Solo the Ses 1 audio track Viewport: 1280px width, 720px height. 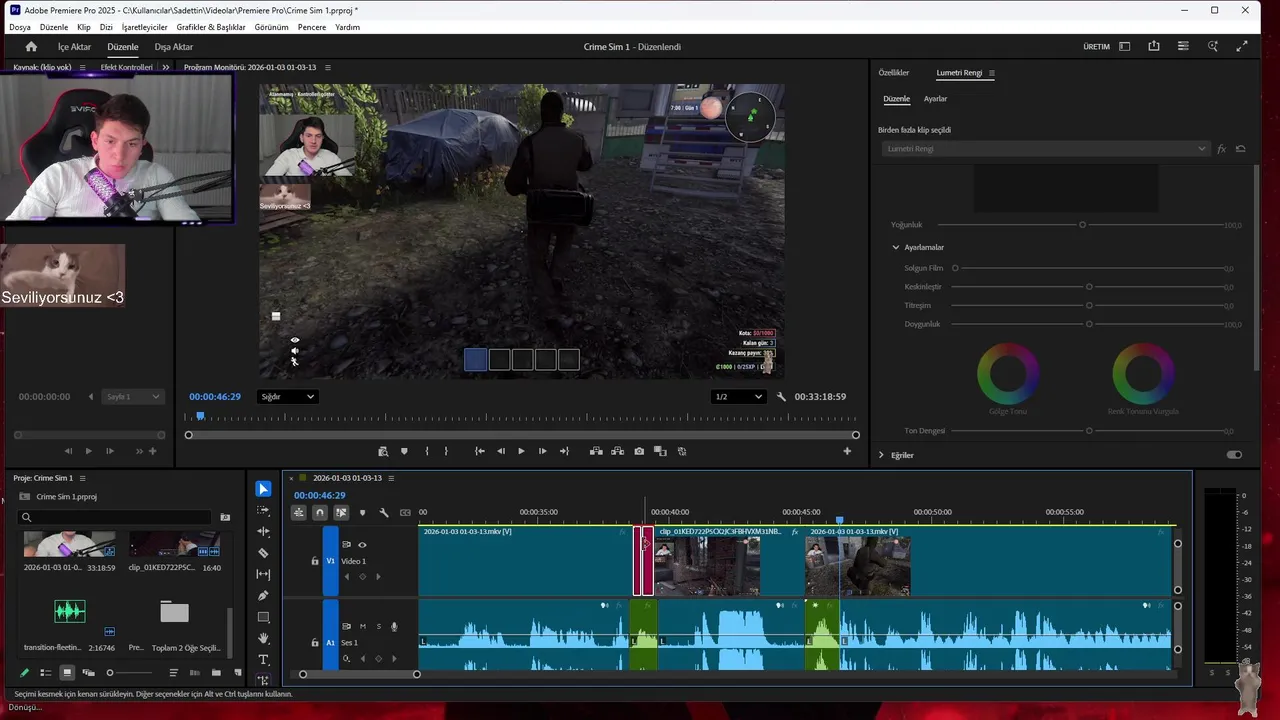[x=378, y=627]
